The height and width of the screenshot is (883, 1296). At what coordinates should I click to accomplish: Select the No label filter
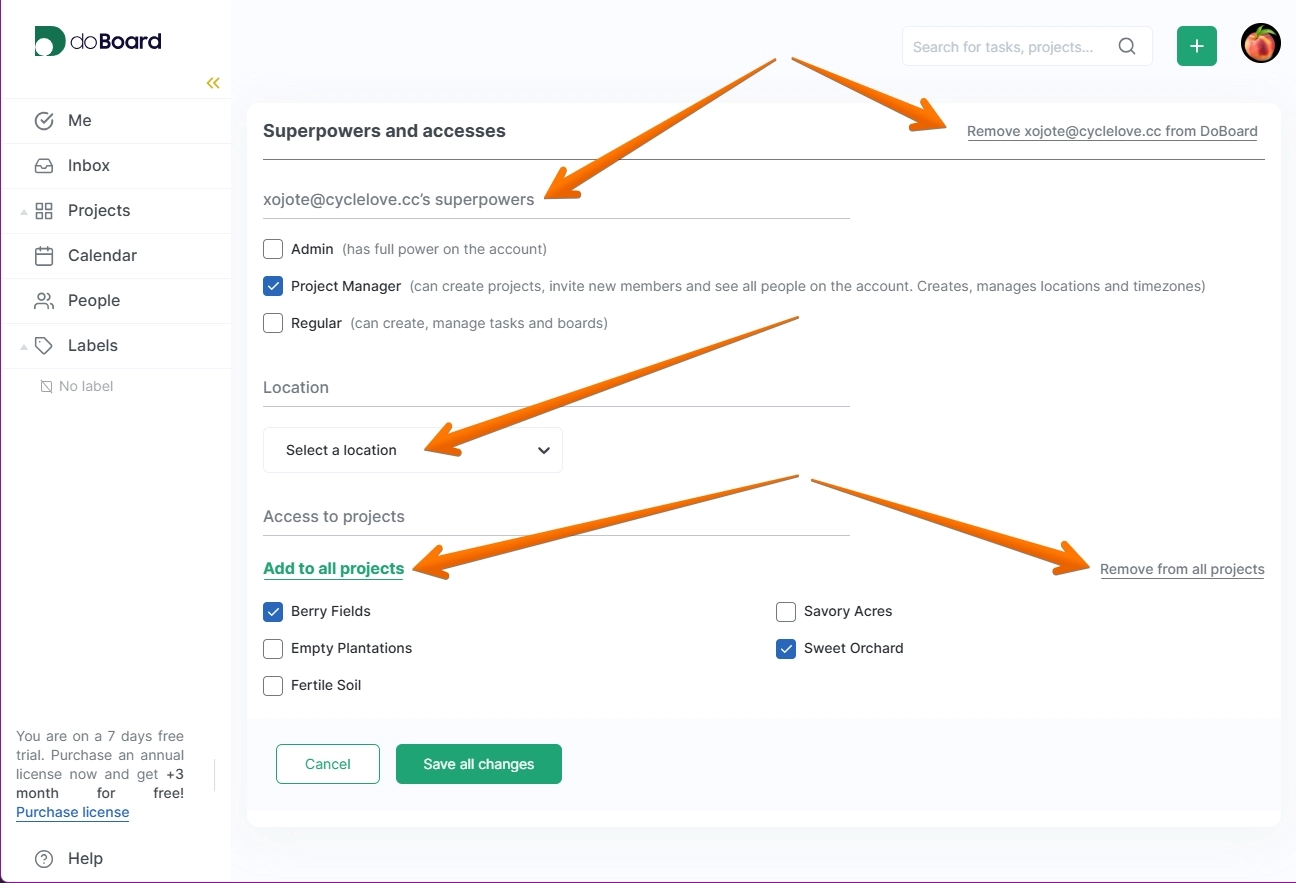[x=86, y=386]
